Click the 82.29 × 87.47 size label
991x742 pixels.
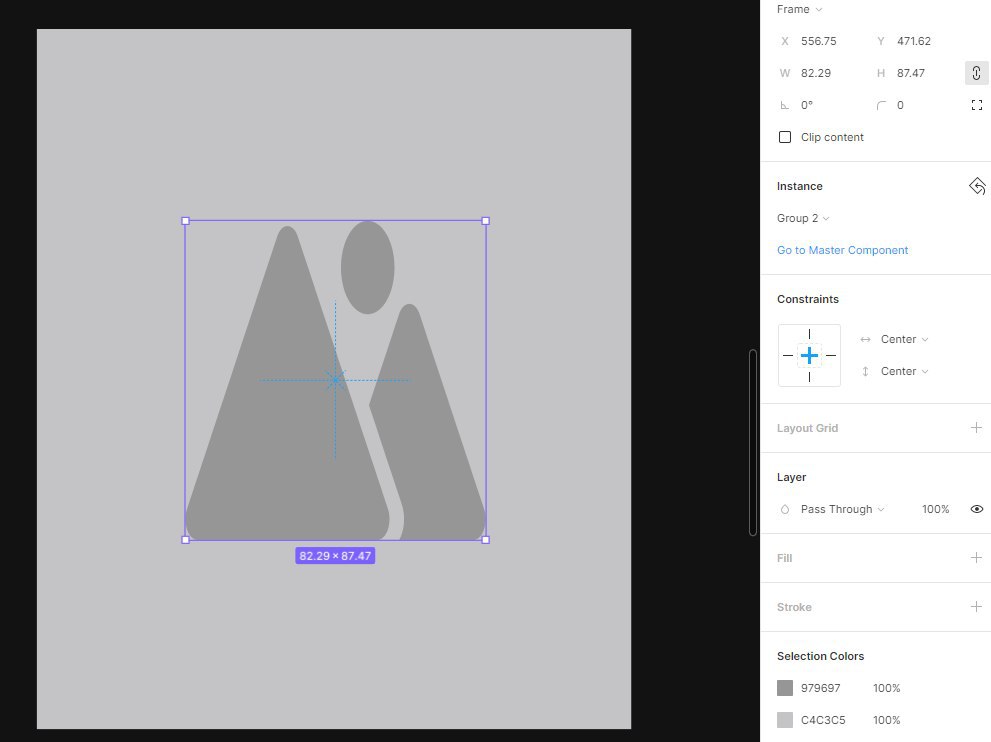[x=335, y=556]
